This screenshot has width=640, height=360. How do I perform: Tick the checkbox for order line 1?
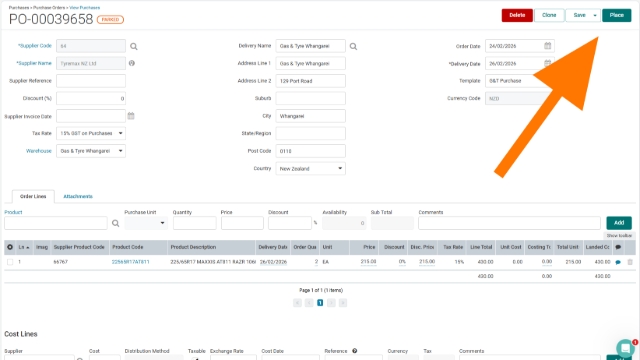click(10, 262)
